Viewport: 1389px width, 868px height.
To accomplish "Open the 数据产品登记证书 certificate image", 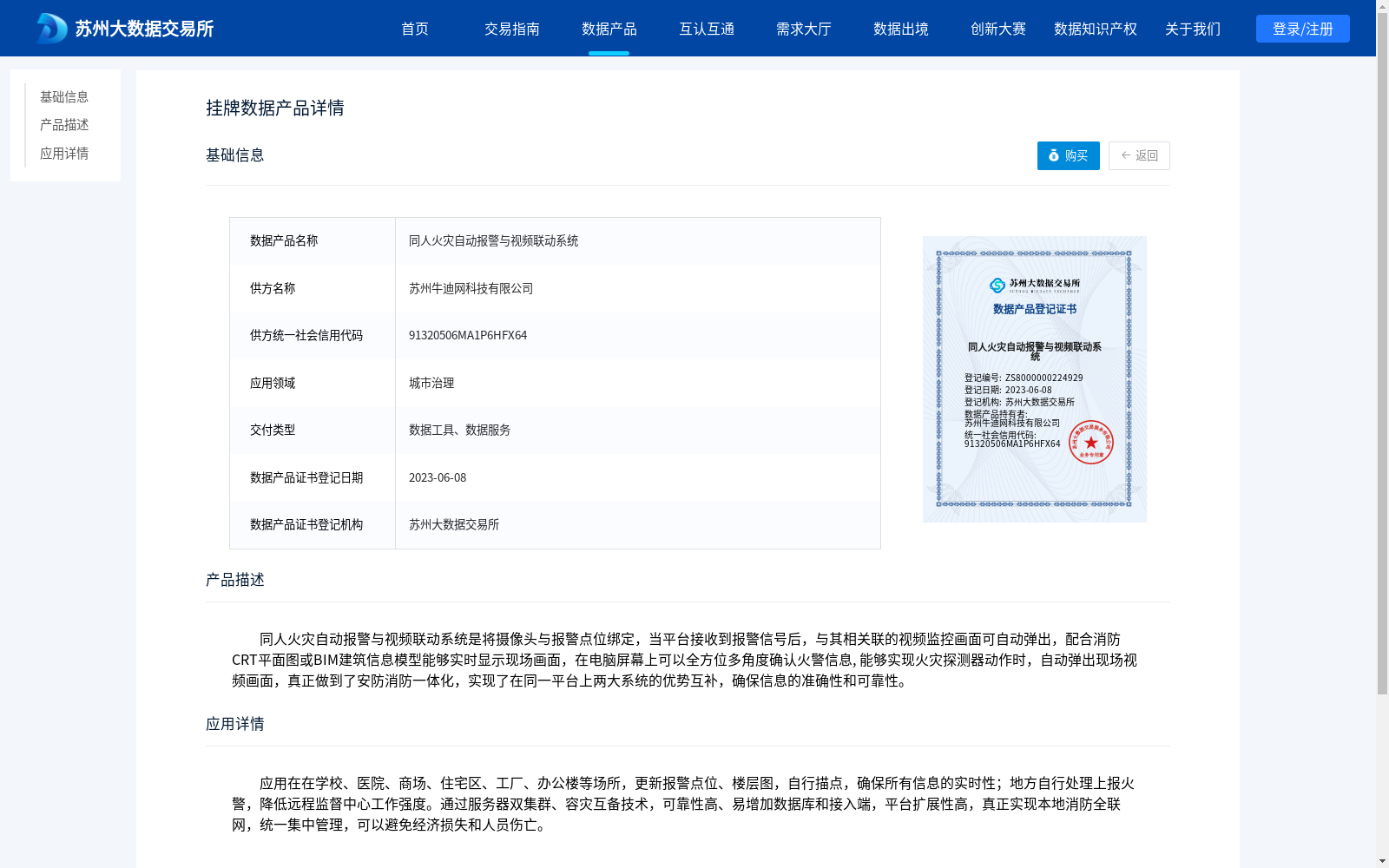I will pyautogui.click(x=1035, y=379).
